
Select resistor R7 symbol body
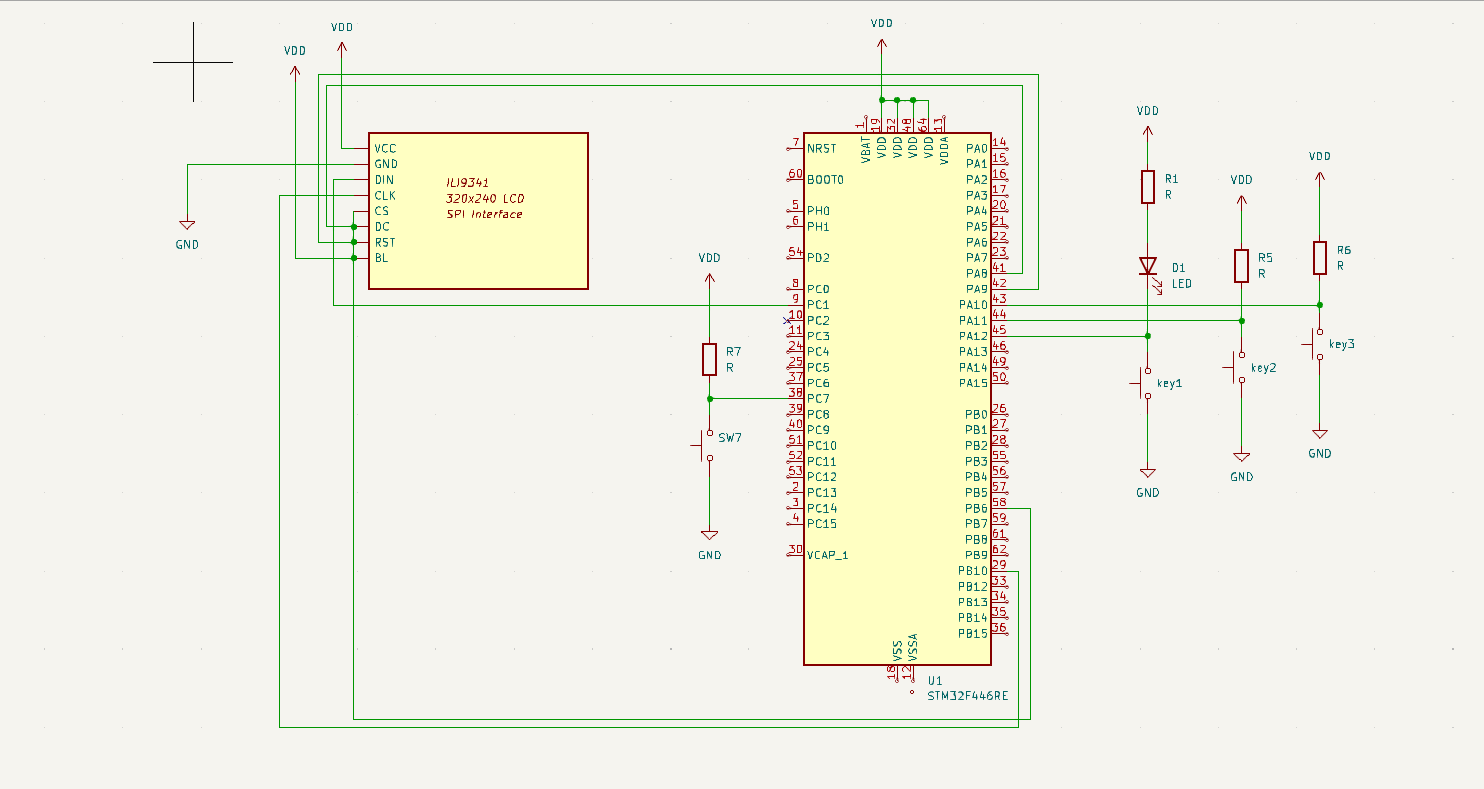click(x=709, y=359)
